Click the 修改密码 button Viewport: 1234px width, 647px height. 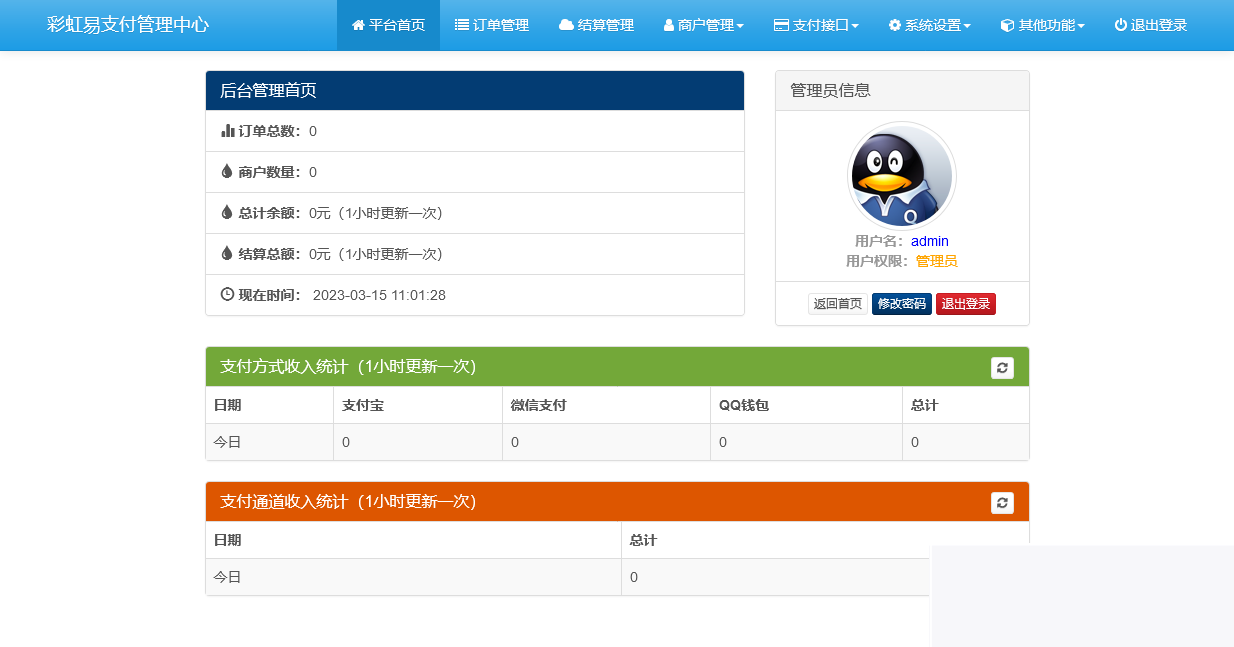pos(901,303)
